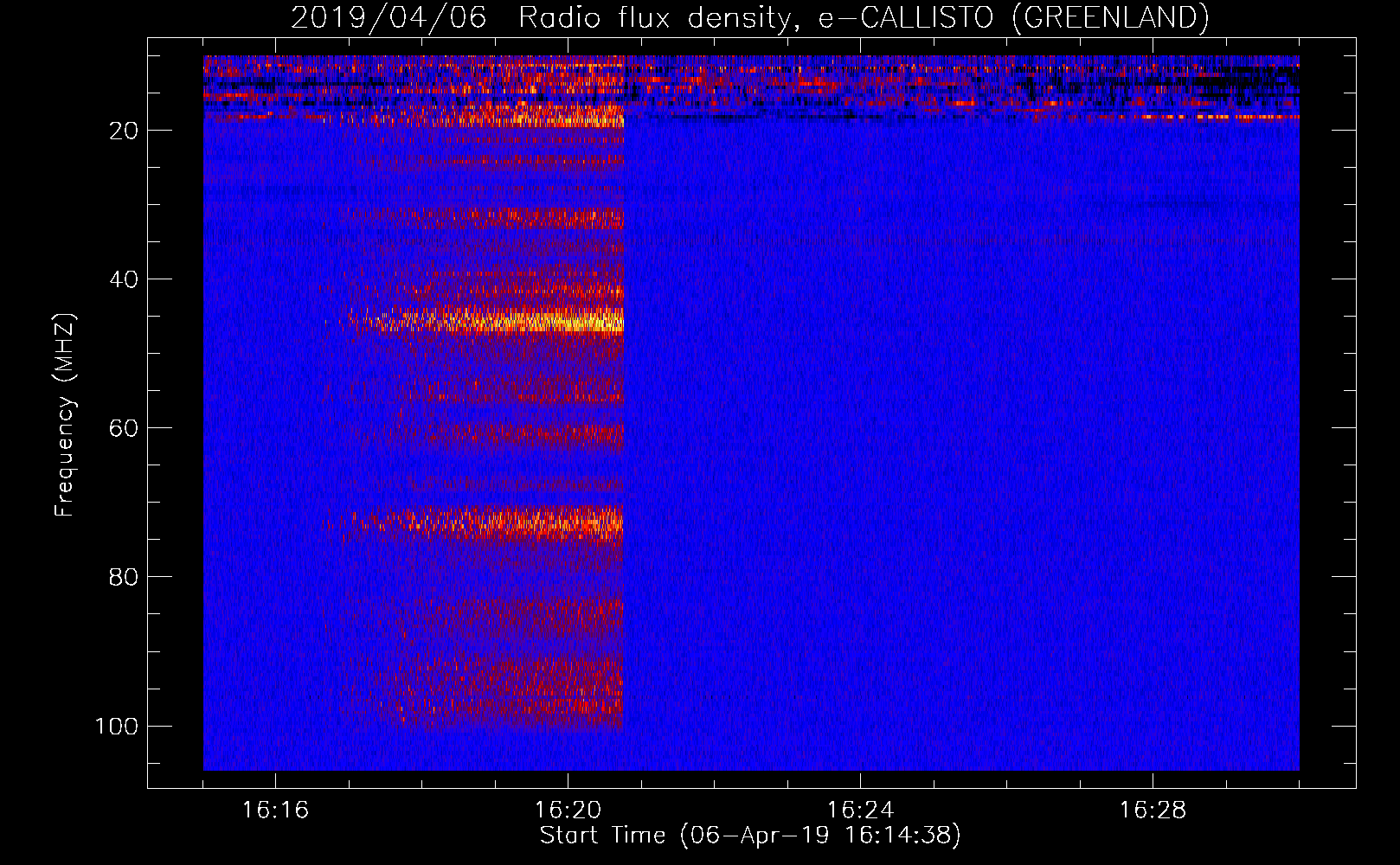Click the 40 MHz frequency tick label
Screen dimensions: 1400x865
124,279
